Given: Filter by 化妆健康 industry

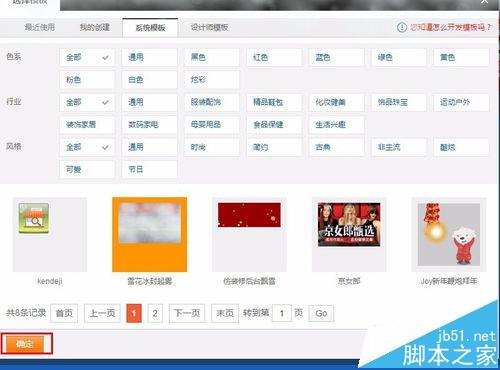Looking at the screenshot, I should click(x=337, y=102).
